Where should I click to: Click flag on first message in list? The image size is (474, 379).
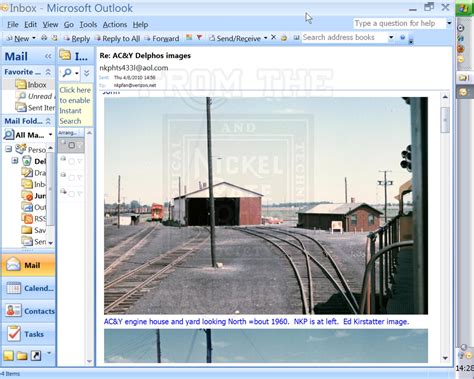coord(79,145)
